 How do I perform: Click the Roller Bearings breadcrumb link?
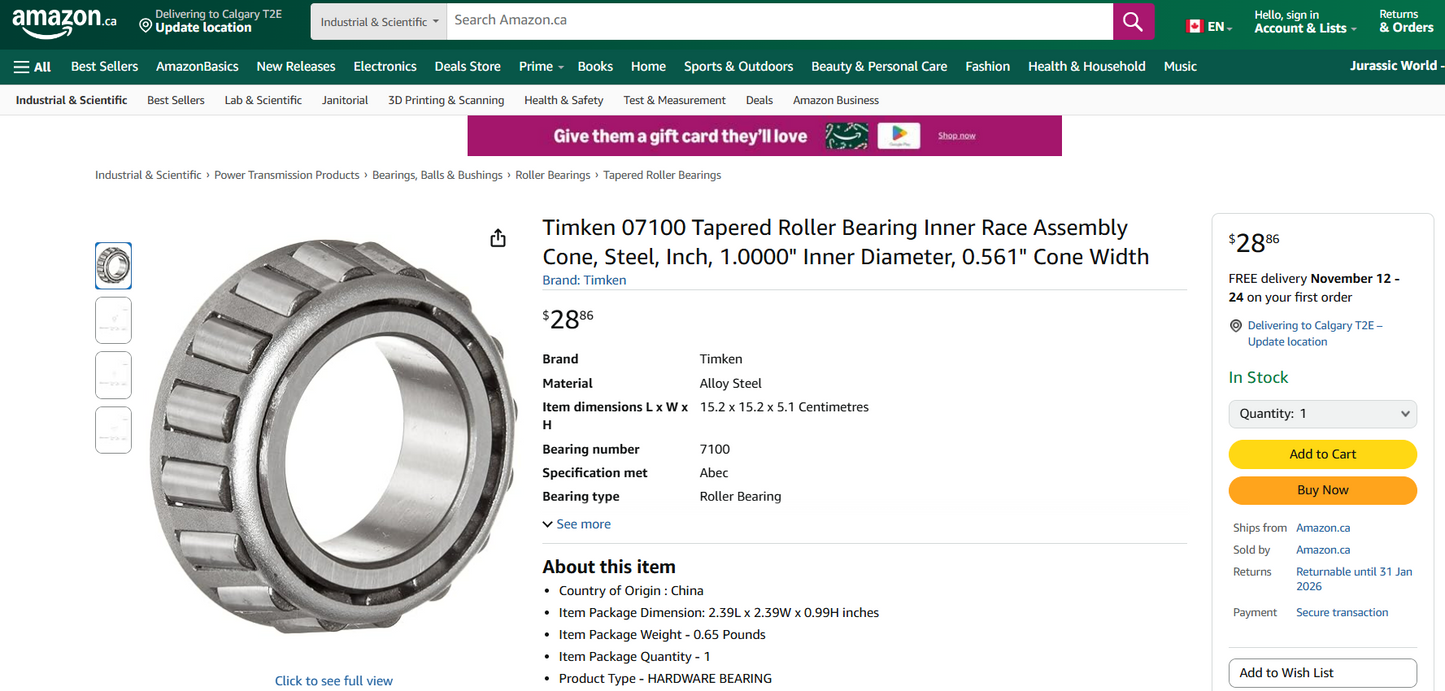click(553, 174)
